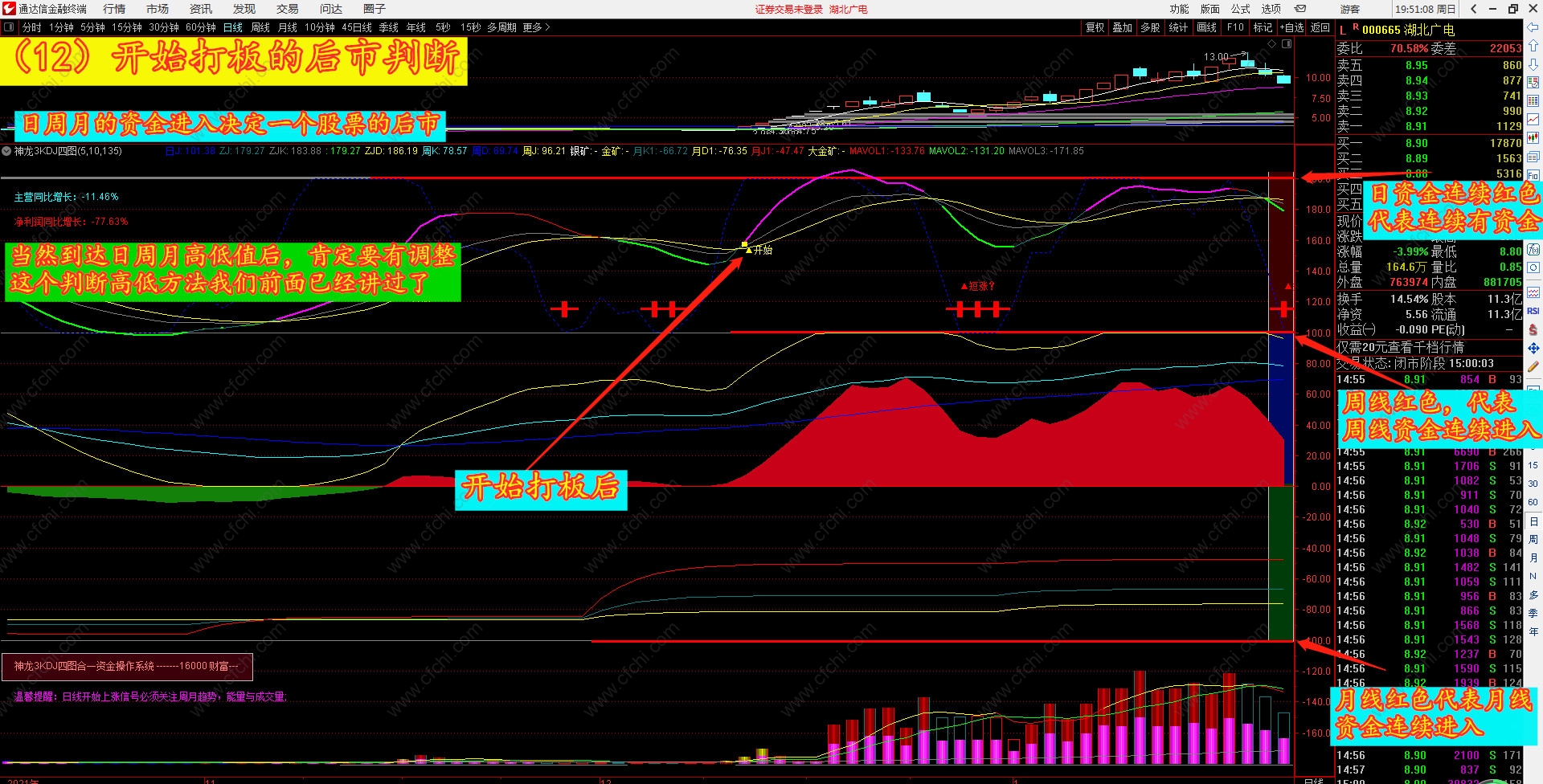Open the 行情 menu
The image size is (1543, 784).
point(114,9)
